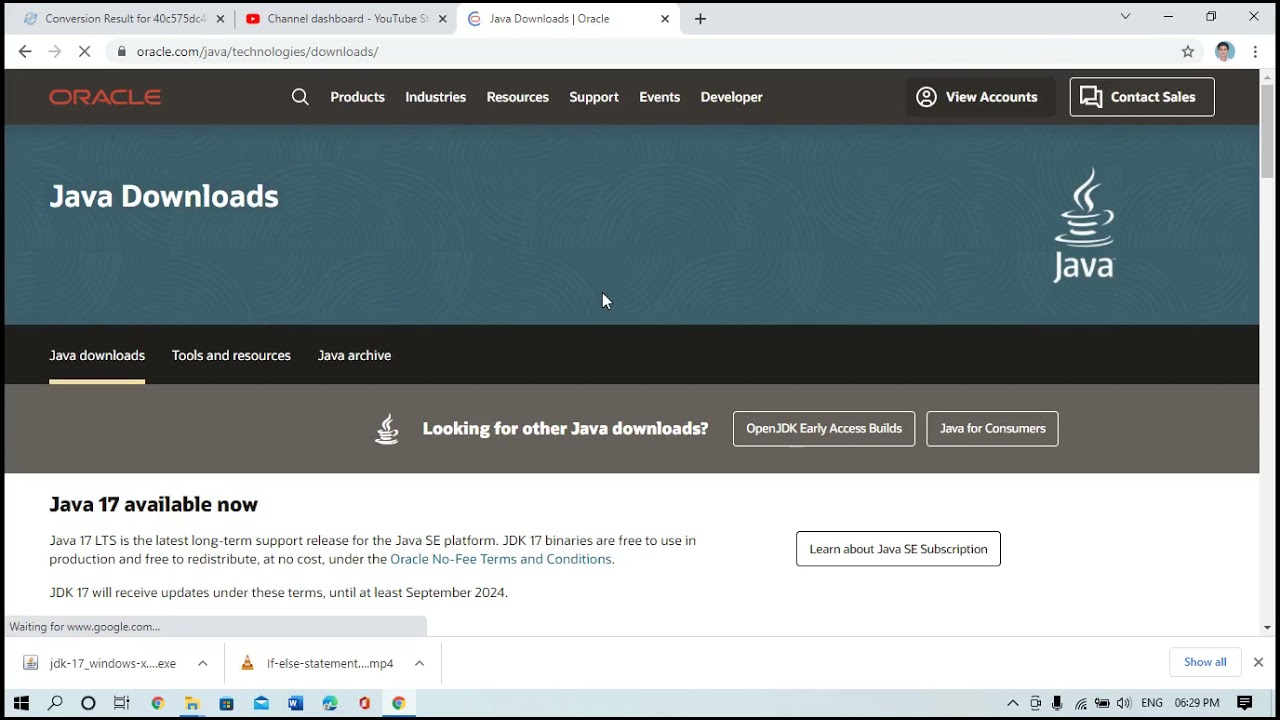1280x720 pixels.
Task: Click the Java coffee cup logo in banner
Action: pos(1084,225)
